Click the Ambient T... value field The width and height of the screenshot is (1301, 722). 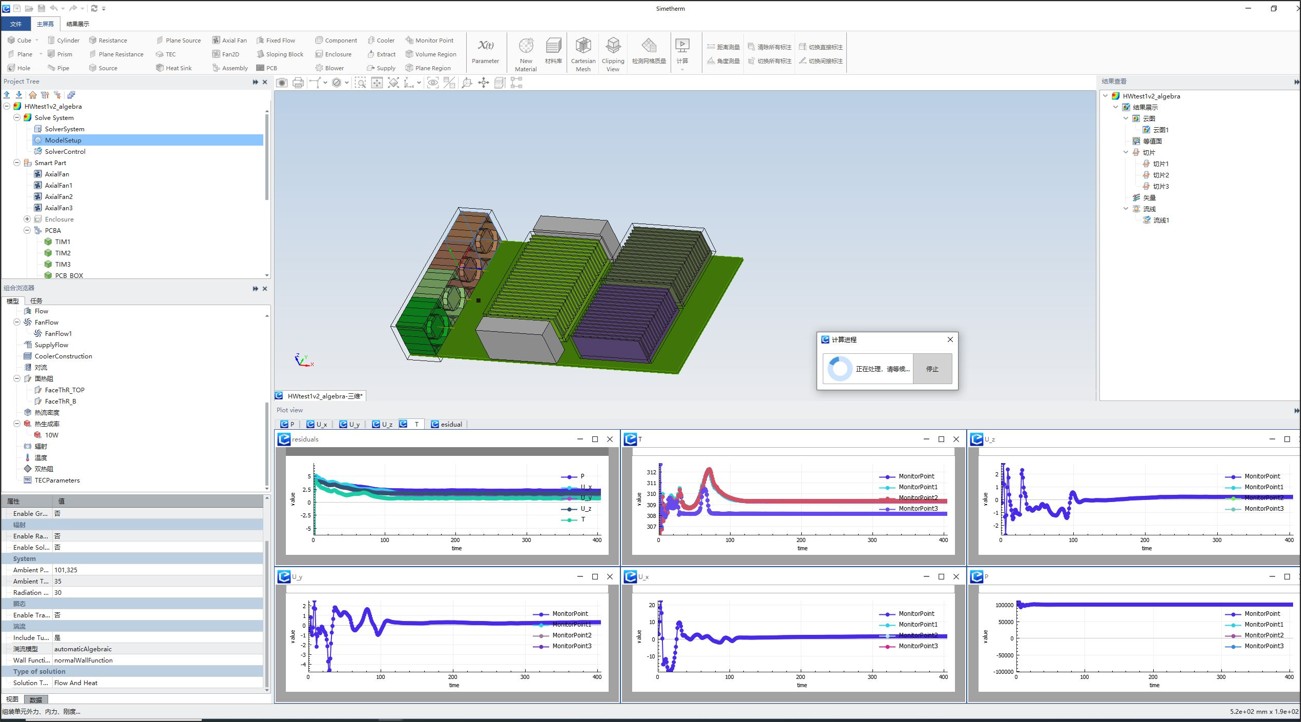pyautogui.click(x=159, y=581)
